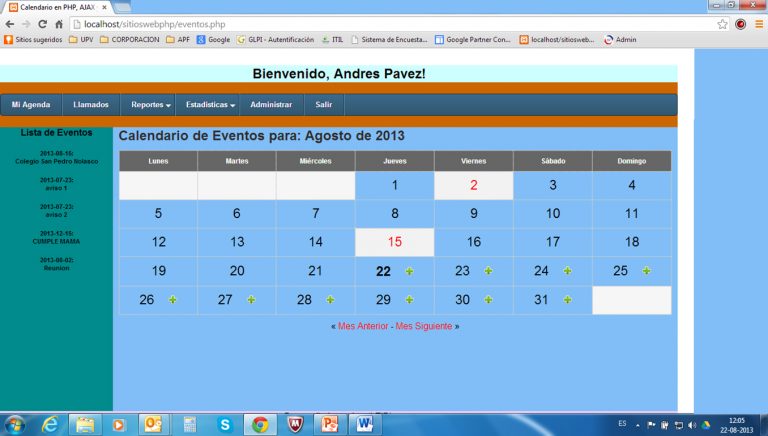This screenshot has width=768, height=436.
Task: Launch PowerPoint from the taskbar
Action: (x=328, y=424)
